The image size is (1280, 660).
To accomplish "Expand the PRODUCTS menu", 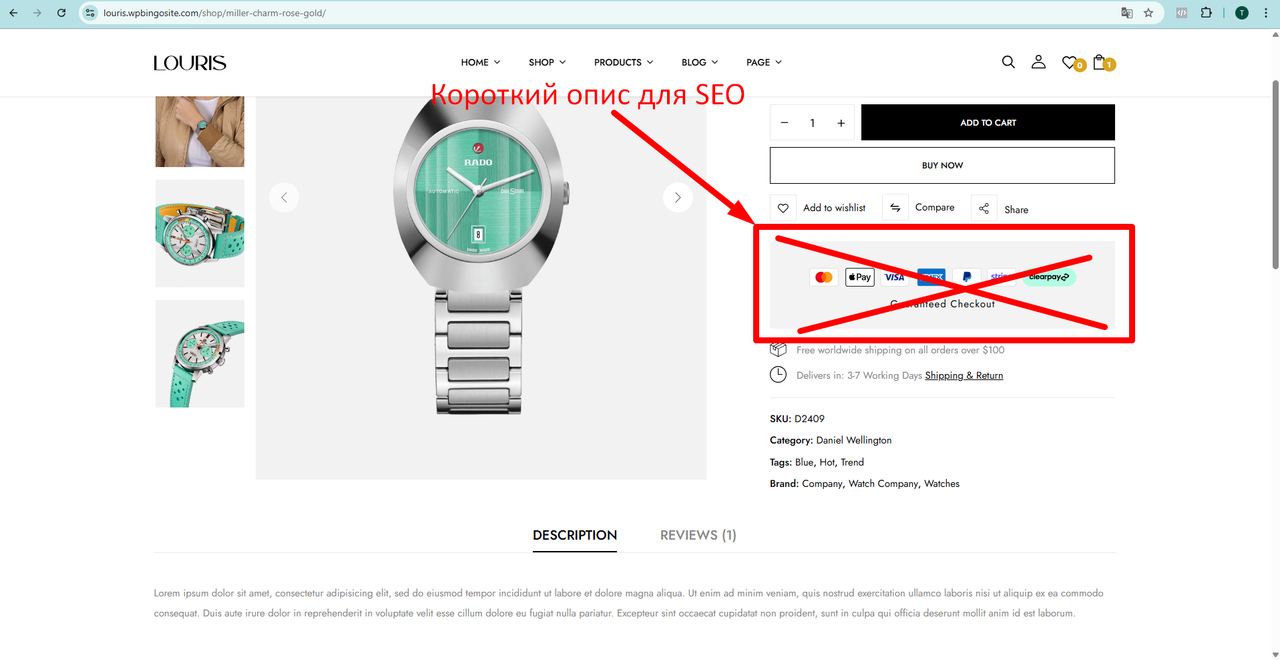I will coord(624,62).
